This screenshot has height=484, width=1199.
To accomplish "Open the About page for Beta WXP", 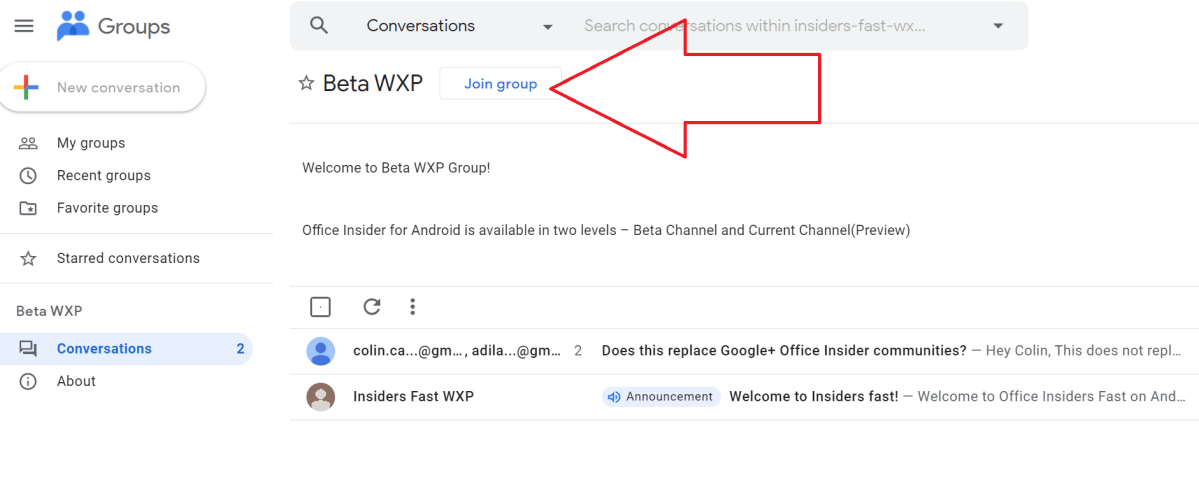I will (76, 381).
